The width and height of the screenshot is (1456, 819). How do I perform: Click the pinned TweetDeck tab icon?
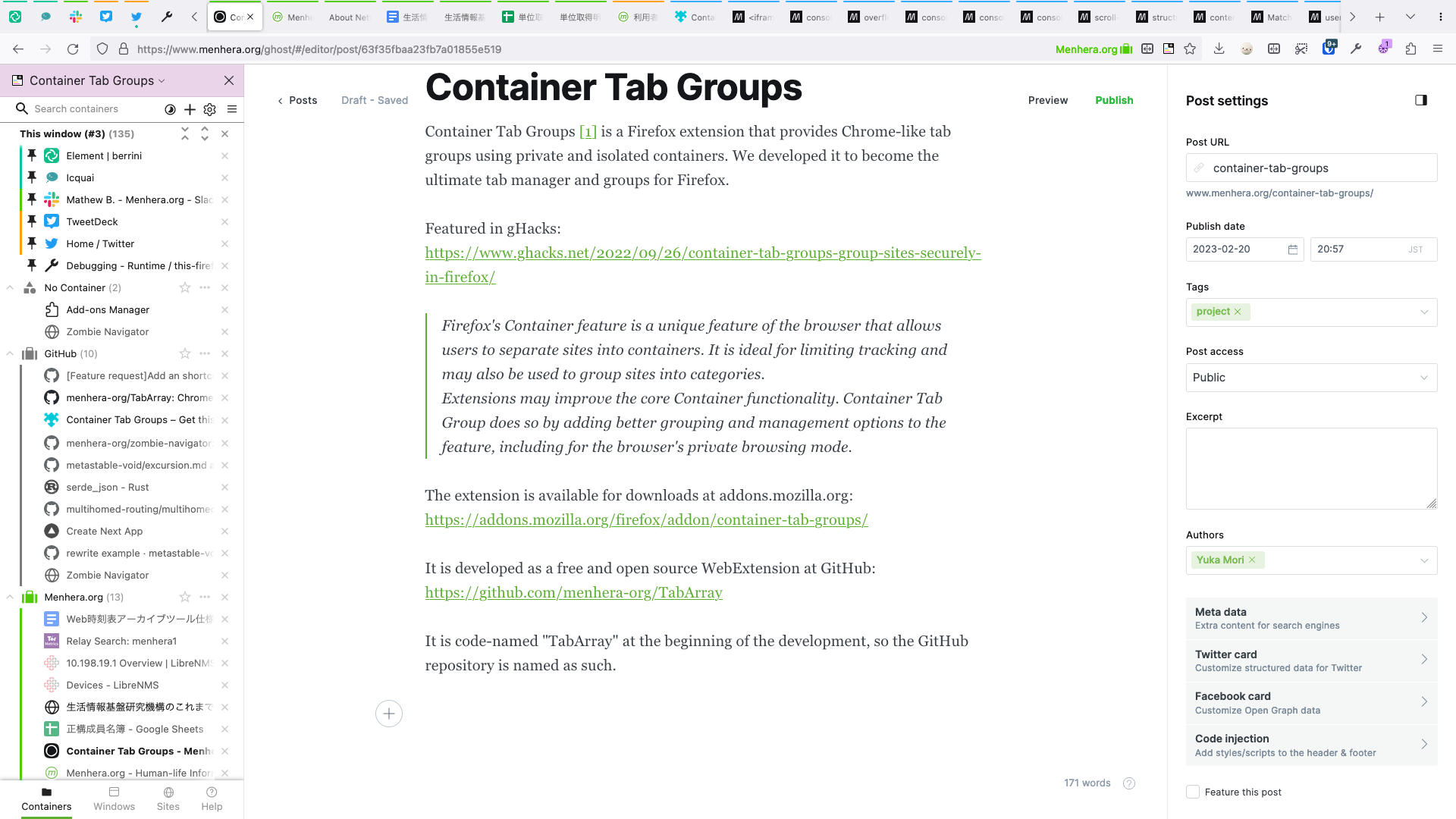tap(106, 17)
